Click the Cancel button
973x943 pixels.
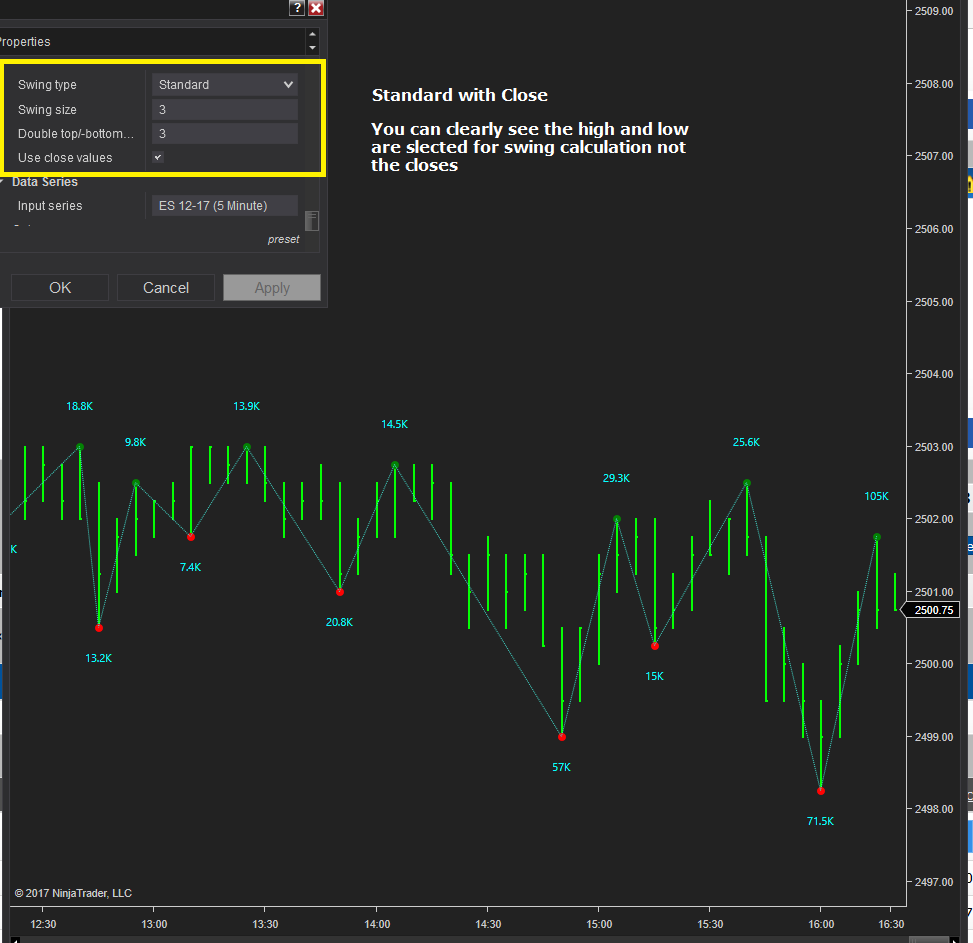click(x=166, y=288)
